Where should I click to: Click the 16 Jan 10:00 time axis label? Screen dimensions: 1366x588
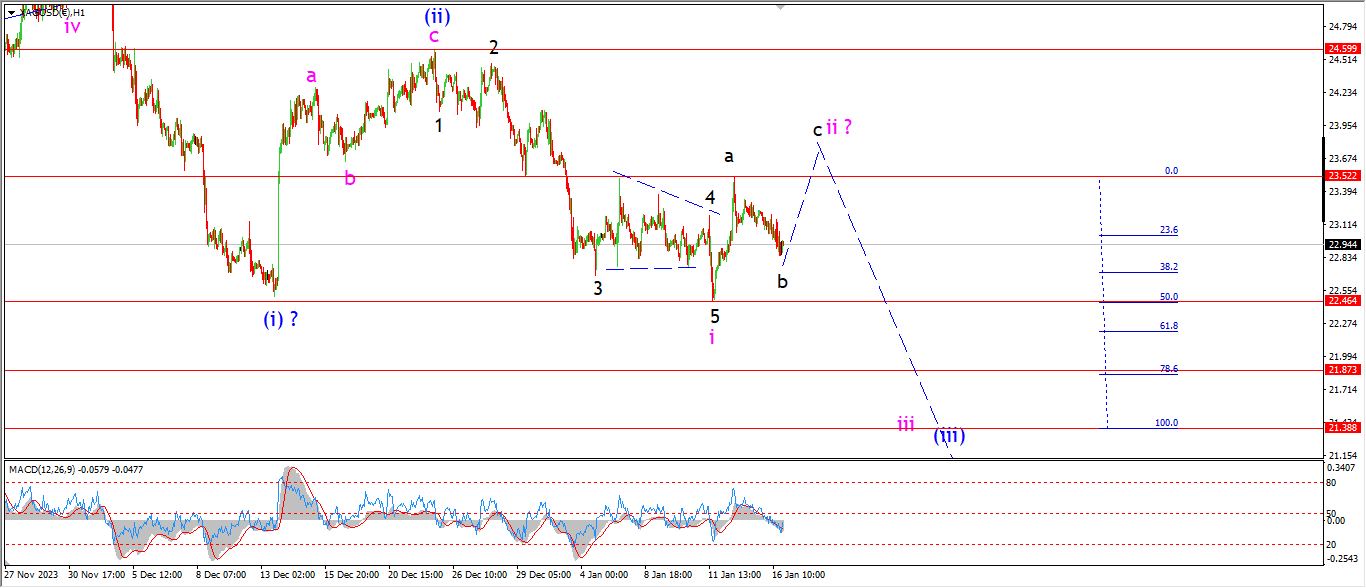[x=796, y=575]
